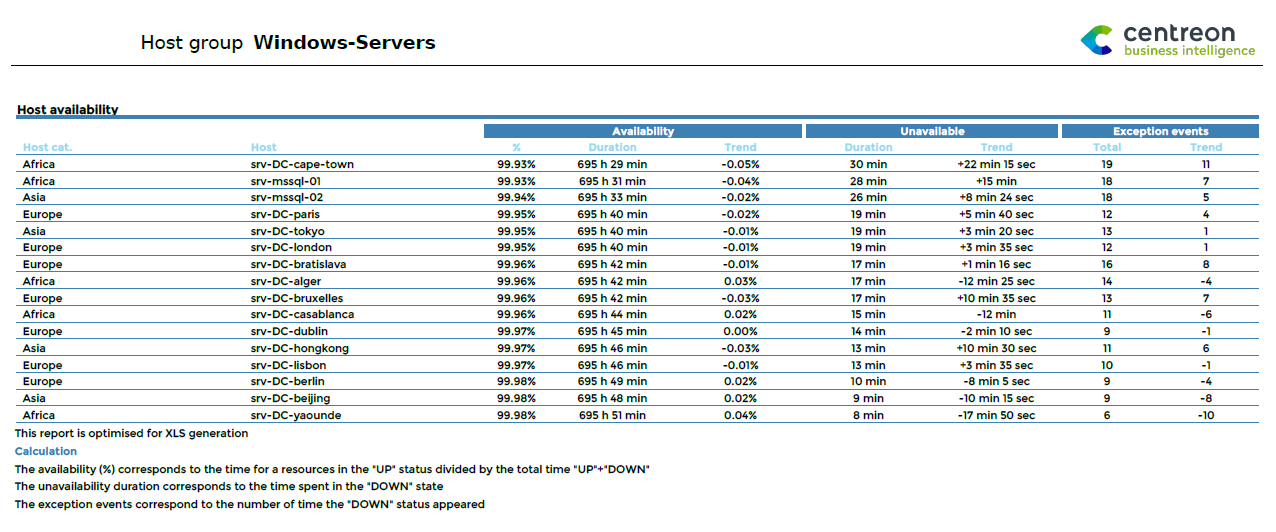Select the Exception events header band
The image size is (1276, 532).
click(1160, 131)
